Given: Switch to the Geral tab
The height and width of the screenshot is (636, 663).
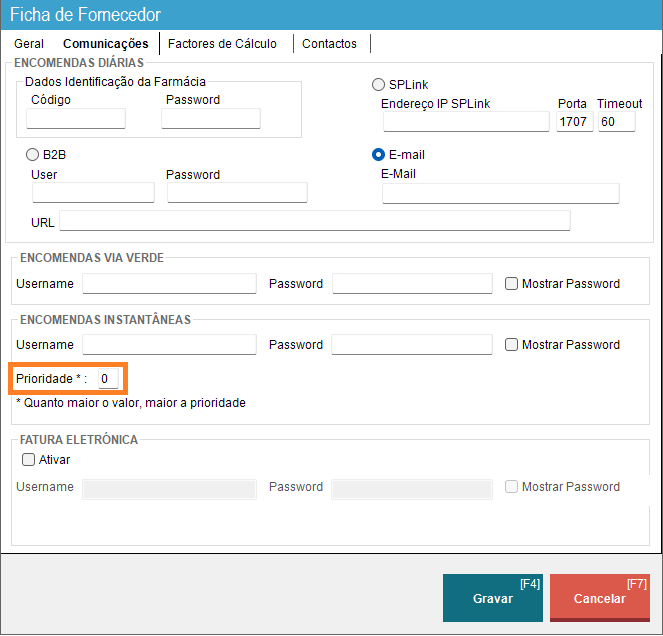Looking at the screenshot, I should click(x=29, y=44).
